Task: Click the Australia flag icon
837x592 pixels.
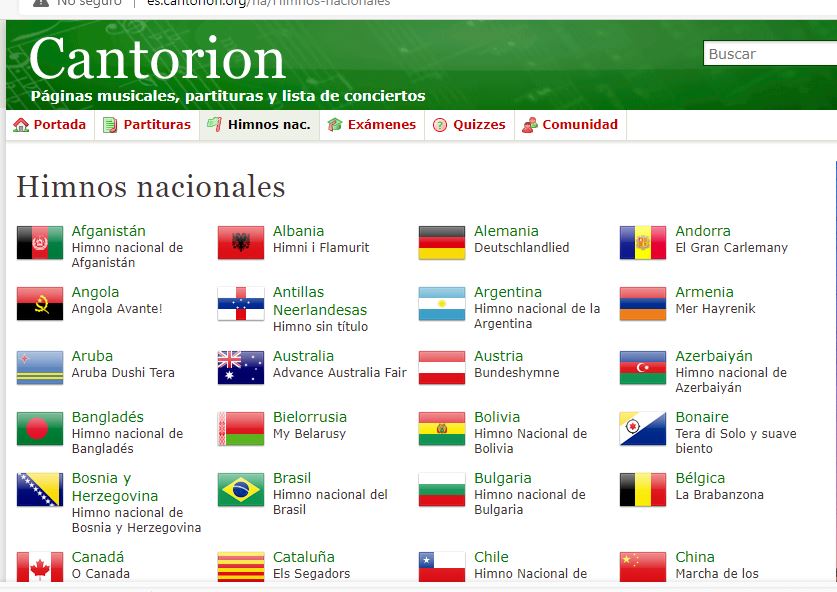Action: coord(241,368)
